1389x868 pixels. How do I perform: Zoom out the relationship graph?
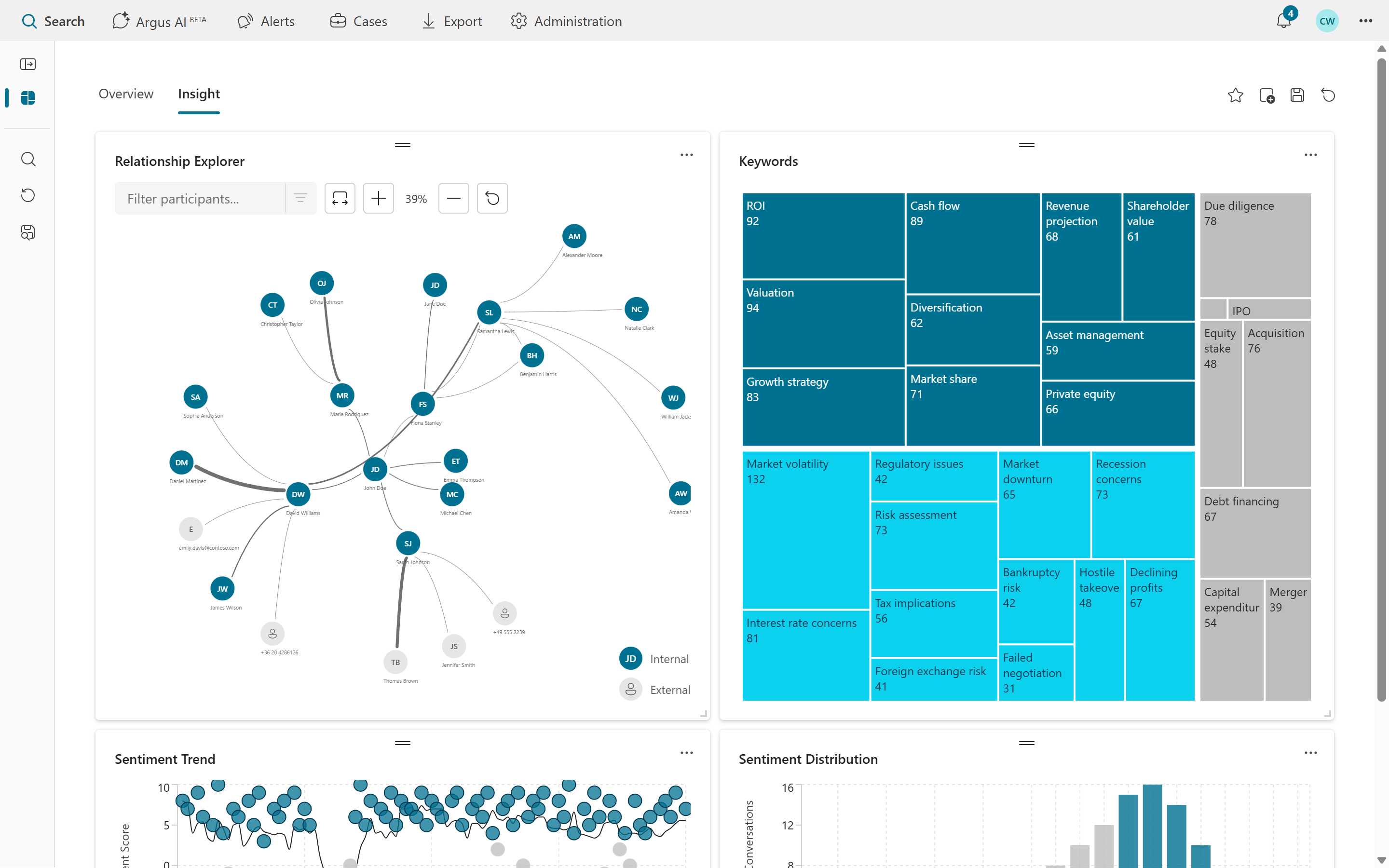[453, 199]
